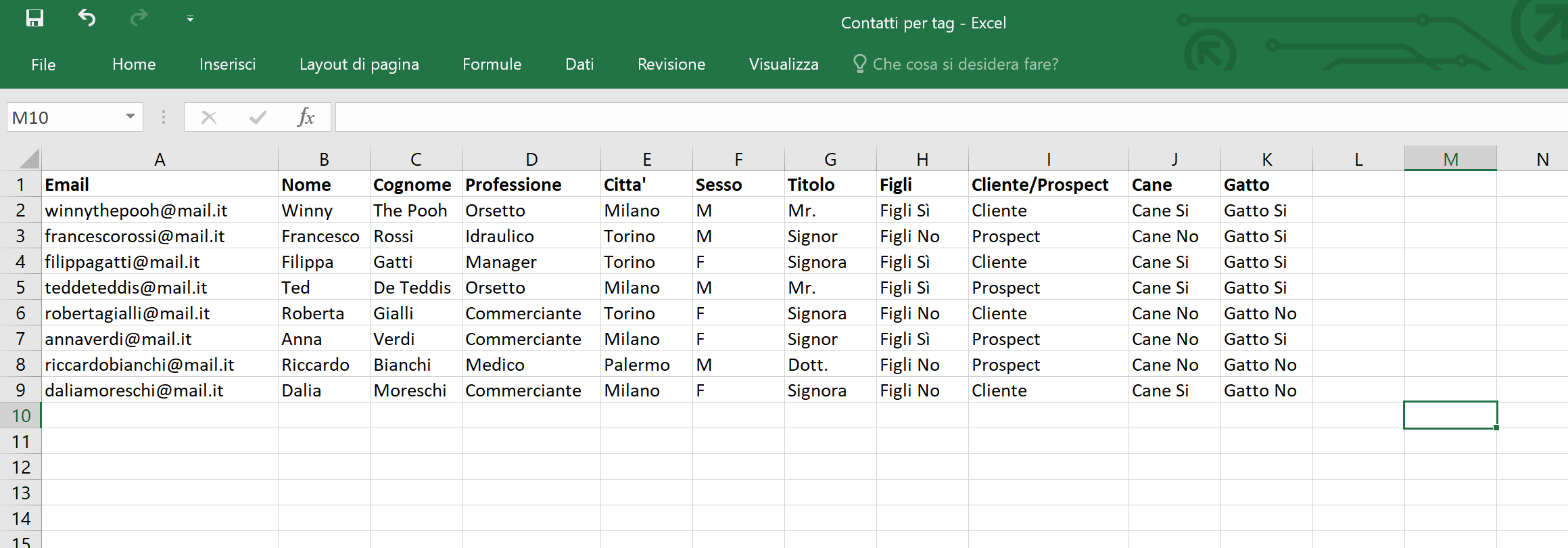Click the Confirm checkmark in formula bar

(258, 118)
